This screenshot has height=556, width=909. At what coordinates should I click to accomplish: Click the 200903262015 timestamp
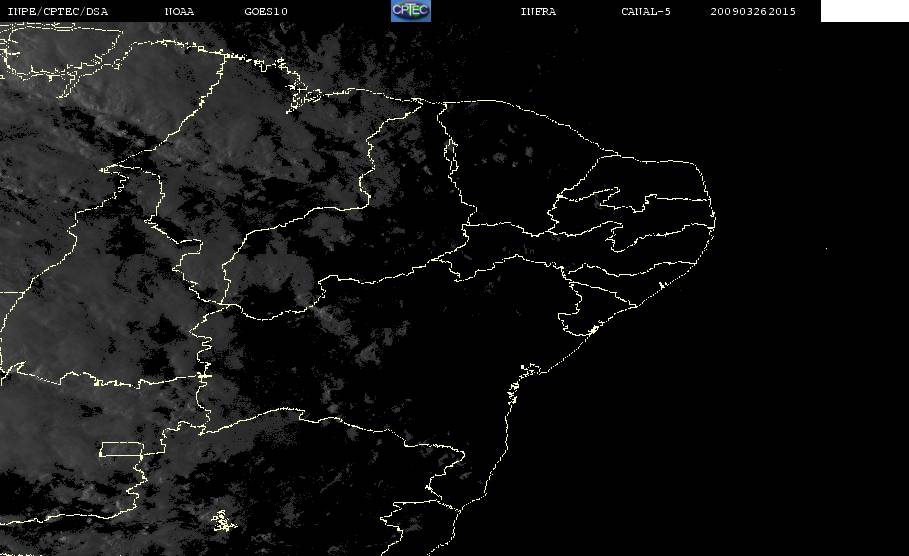click(x=753, y=11)
